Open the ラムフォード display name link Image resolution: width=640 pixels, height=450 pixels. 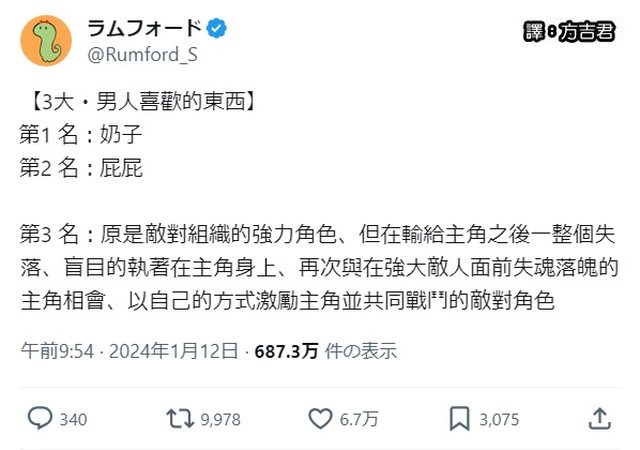(144, 29)
